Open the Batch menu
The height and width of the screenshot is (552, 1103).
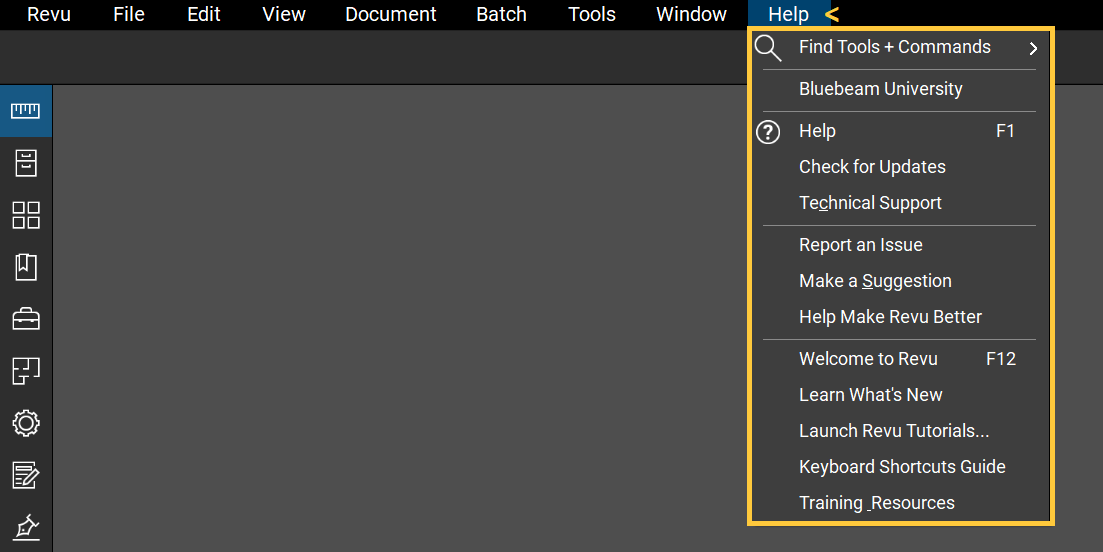(x=501, y=15)
